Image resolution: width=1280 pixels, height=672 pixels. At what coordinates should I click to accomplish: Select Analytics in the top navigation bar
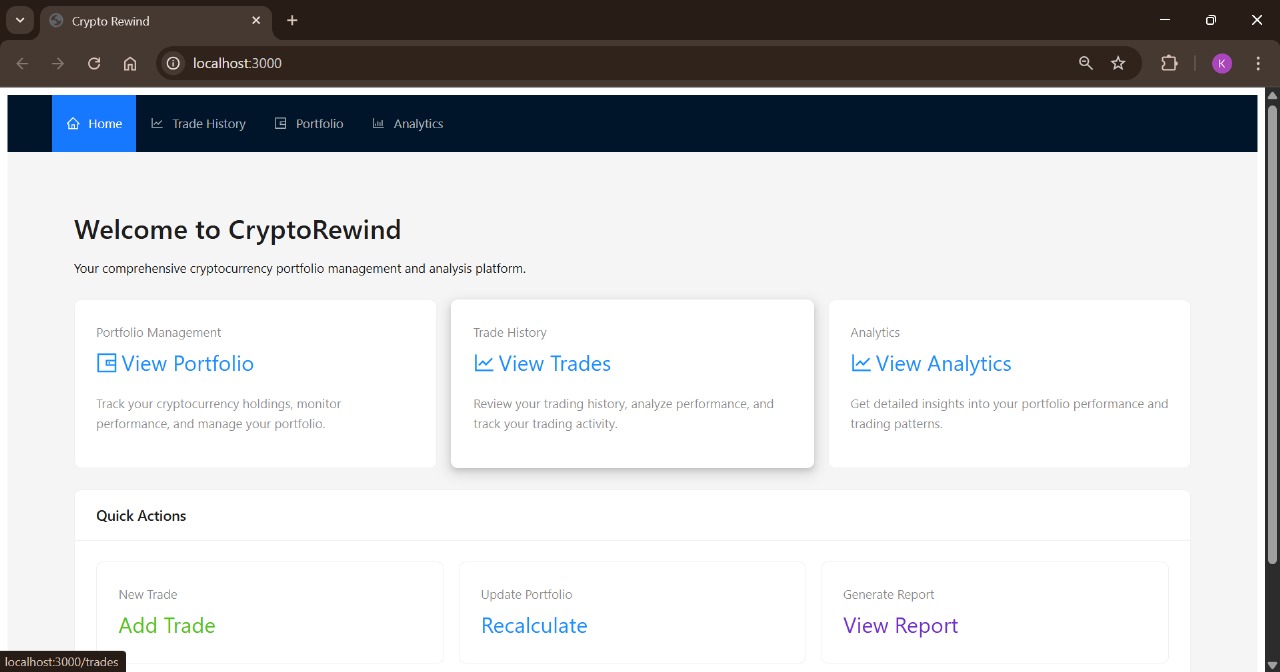[408, 124]
